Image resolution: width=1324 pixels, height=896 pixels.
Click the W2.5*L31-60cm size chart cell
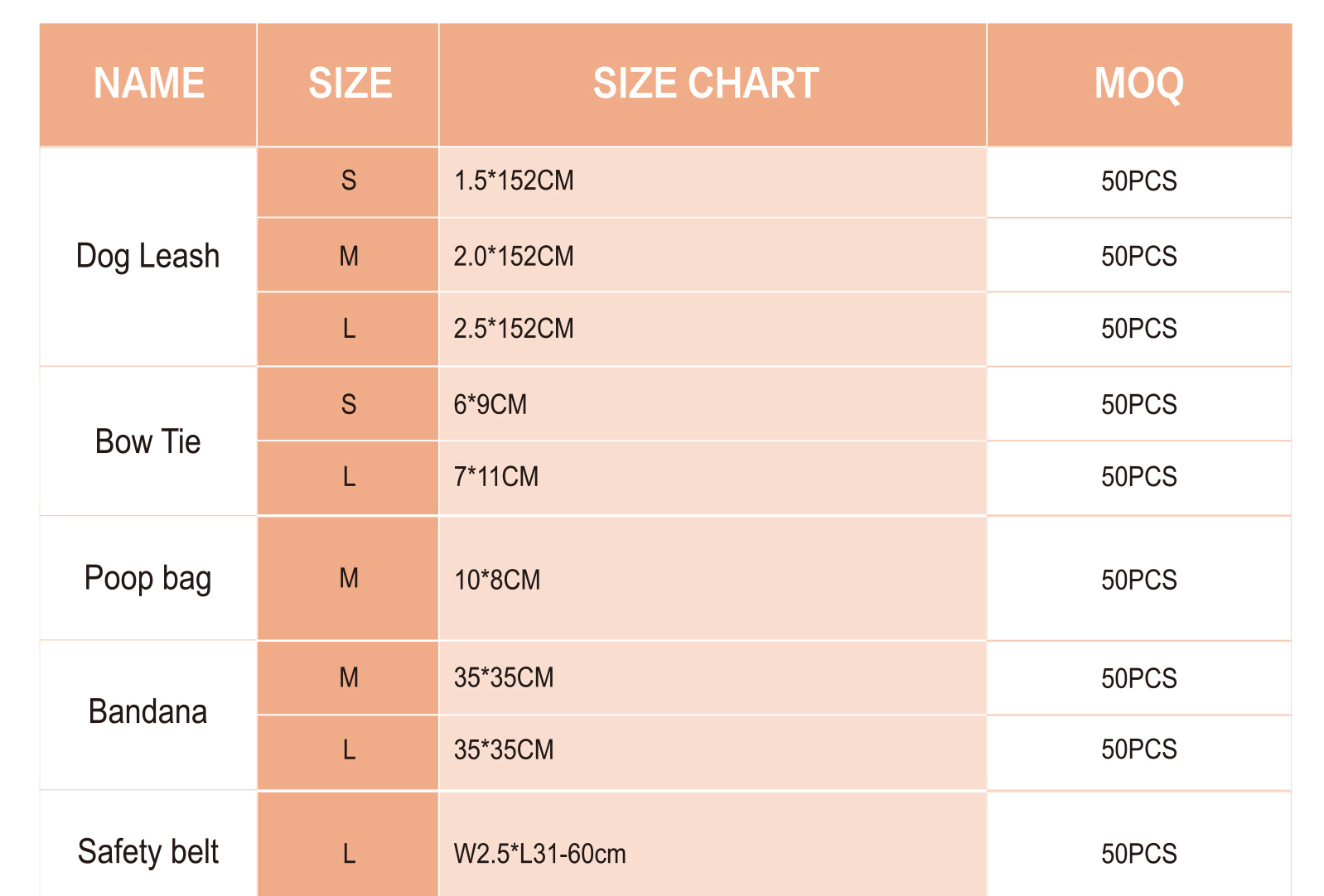pos(540,853)
